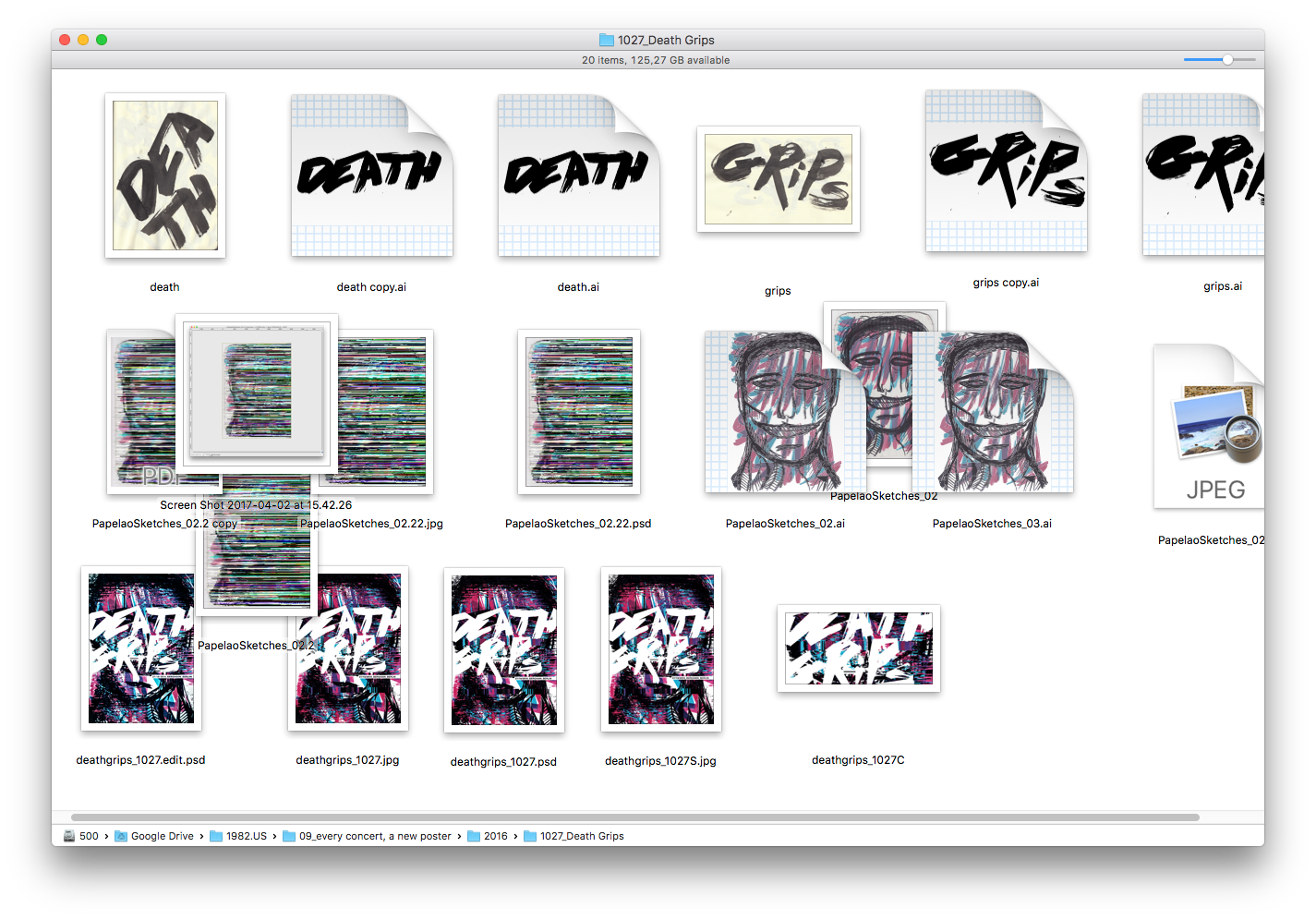Select the death.ai file icon

[x=578, y=176]
